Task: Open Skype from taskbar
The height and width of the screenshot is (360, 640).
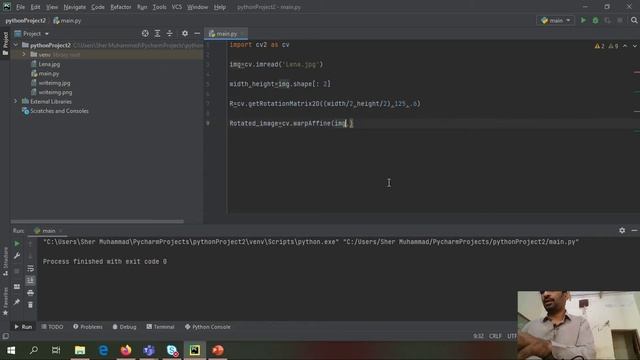Action: coord(172,350)
